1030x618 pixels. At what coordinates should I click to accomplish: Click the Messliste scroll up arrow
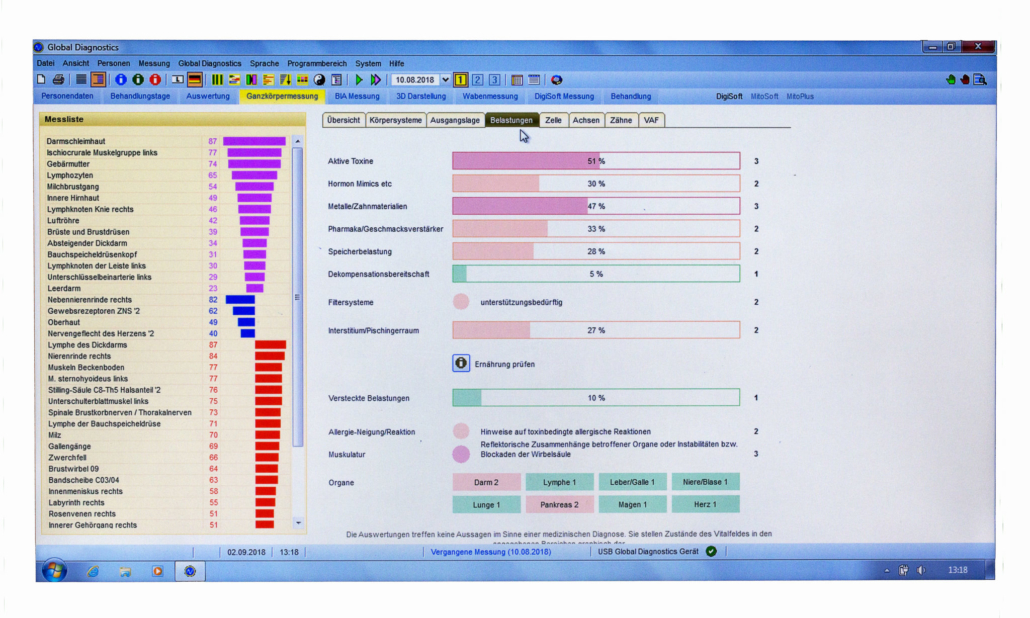[x=298, y=141]
